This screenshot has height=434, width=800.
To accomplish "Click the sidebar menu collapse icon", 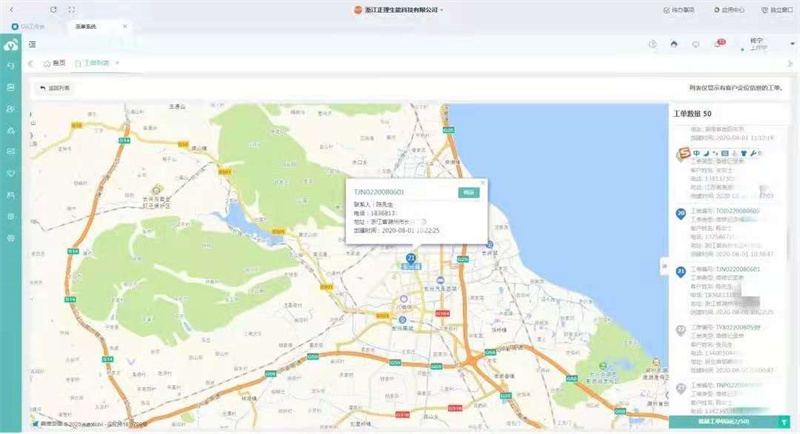I will [33, 45].
